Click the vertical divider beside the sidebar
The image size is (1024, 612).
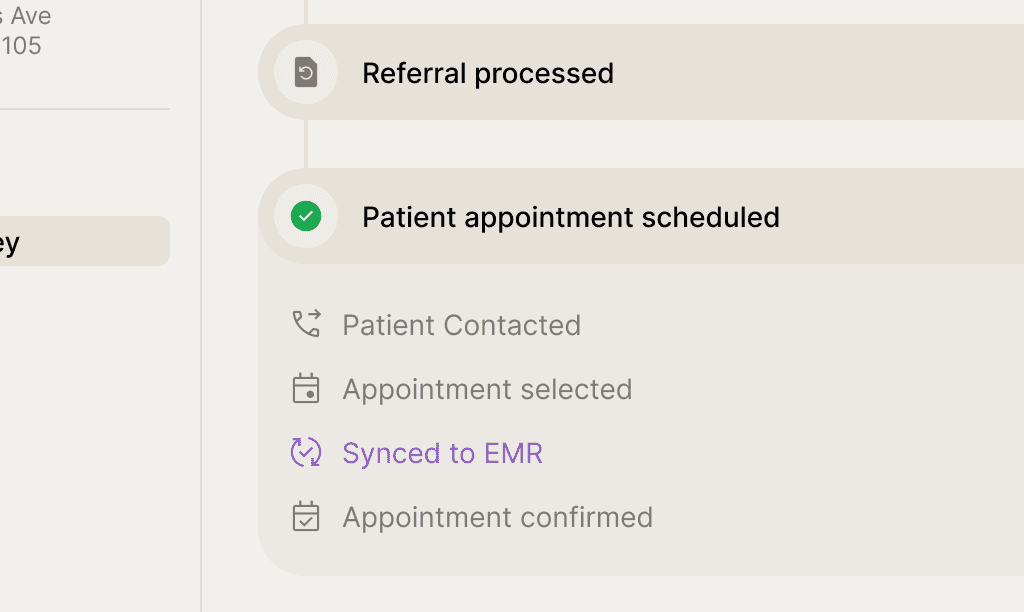(x=201, y=400)
